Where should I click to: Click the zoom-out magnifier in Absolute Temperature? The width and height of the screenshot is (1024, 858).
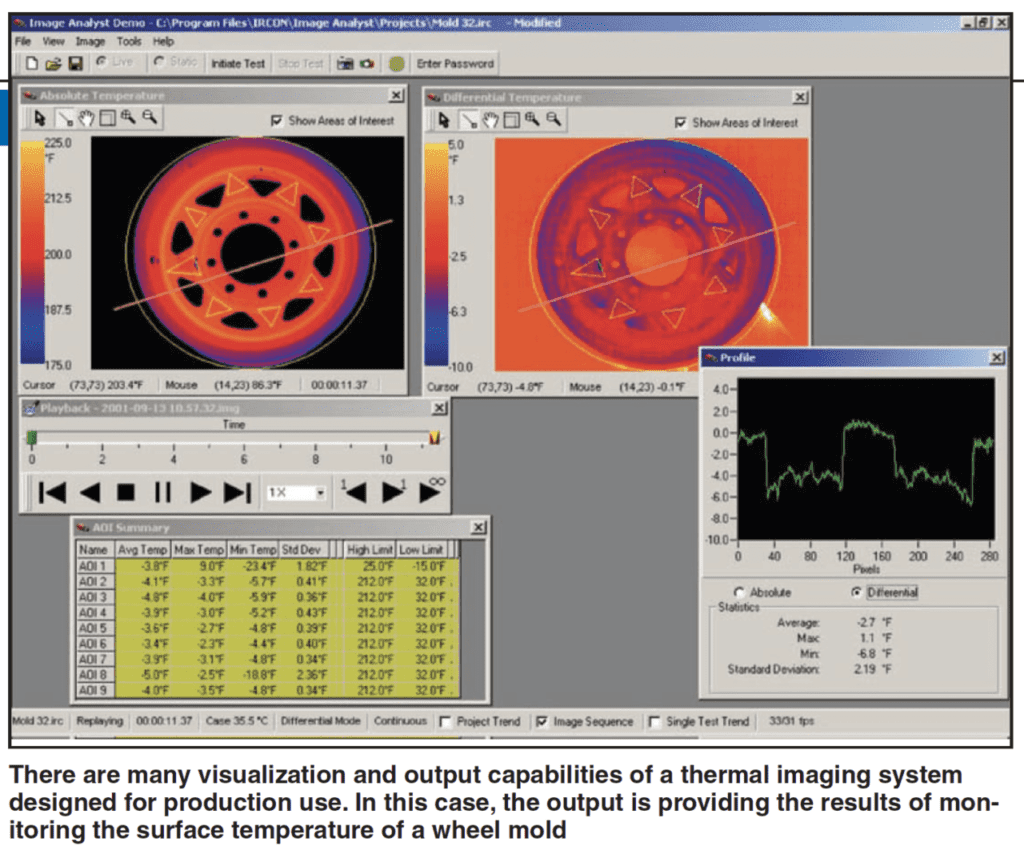[149, 118]
